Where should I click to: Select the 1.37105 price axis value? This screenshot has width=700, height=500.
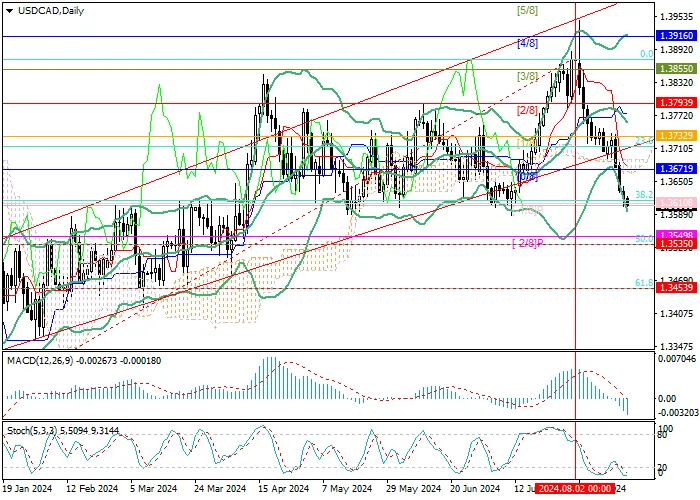(678, 149)
